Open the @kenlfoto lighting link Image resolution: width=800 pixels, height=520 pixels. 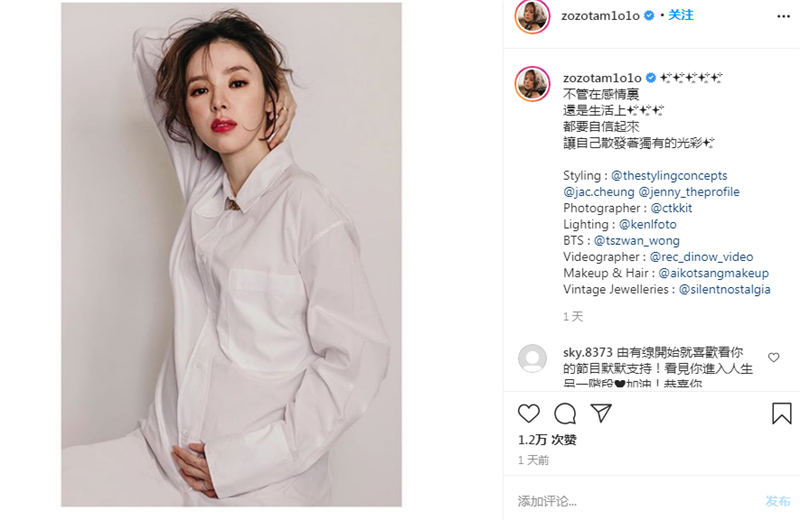click(647, 225)
